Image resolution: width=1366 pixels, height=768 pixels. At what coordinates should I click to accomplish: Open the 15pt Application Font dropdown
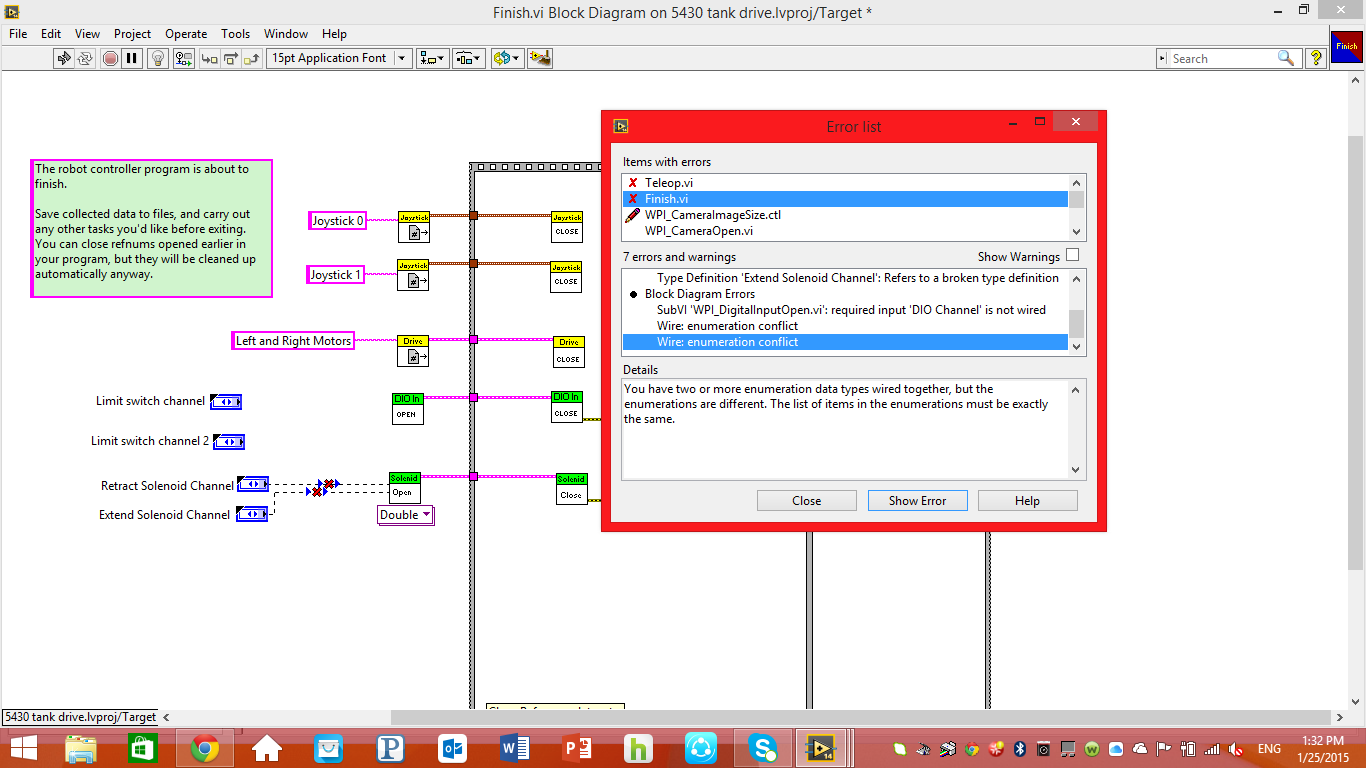point(339,58)
